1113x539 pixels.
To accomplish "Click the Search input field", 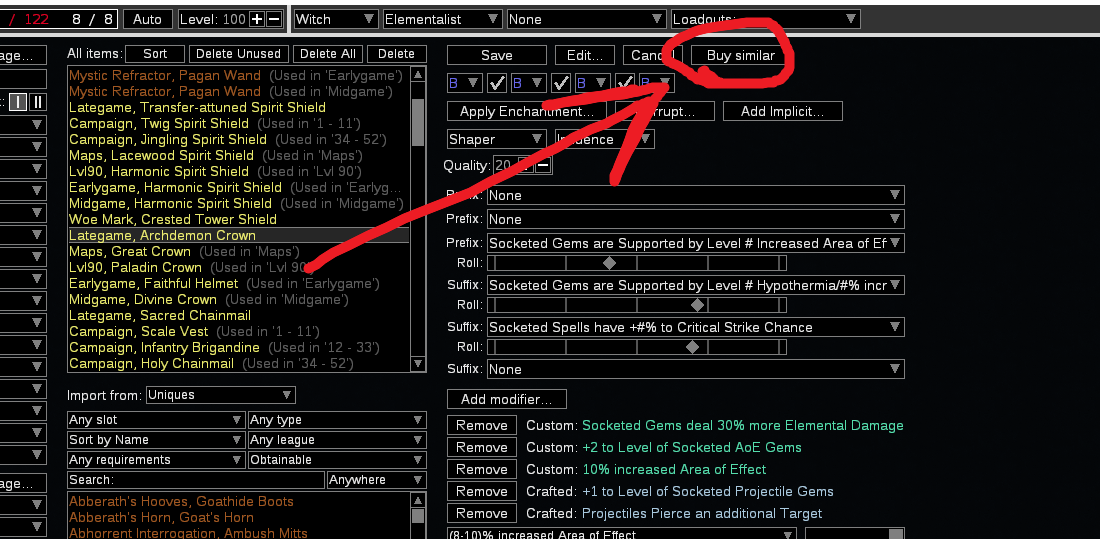I will 195,479.
